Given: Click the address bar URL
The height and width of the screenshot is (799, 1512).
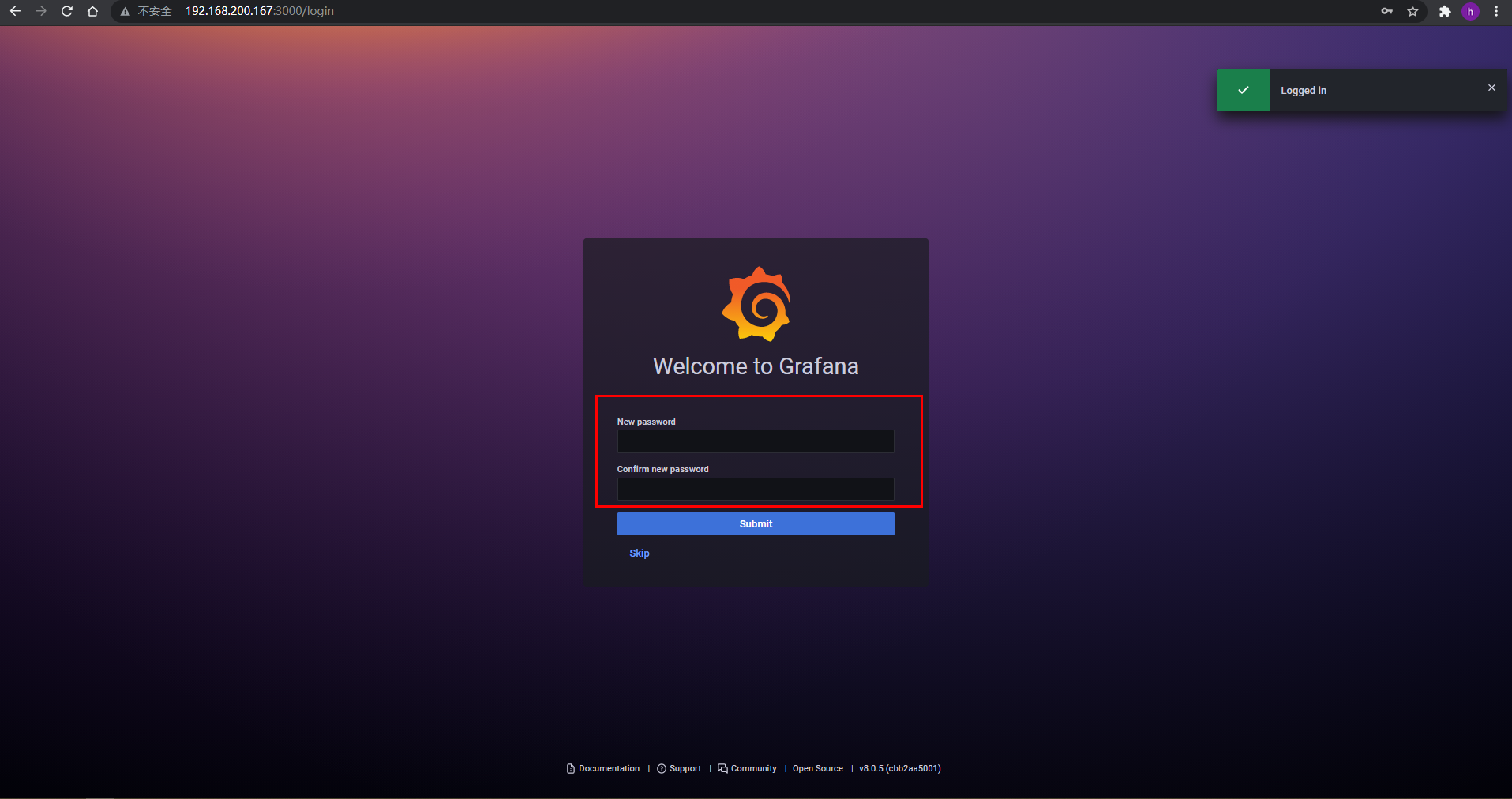Looking at the screenshot, I should (260, 11).
